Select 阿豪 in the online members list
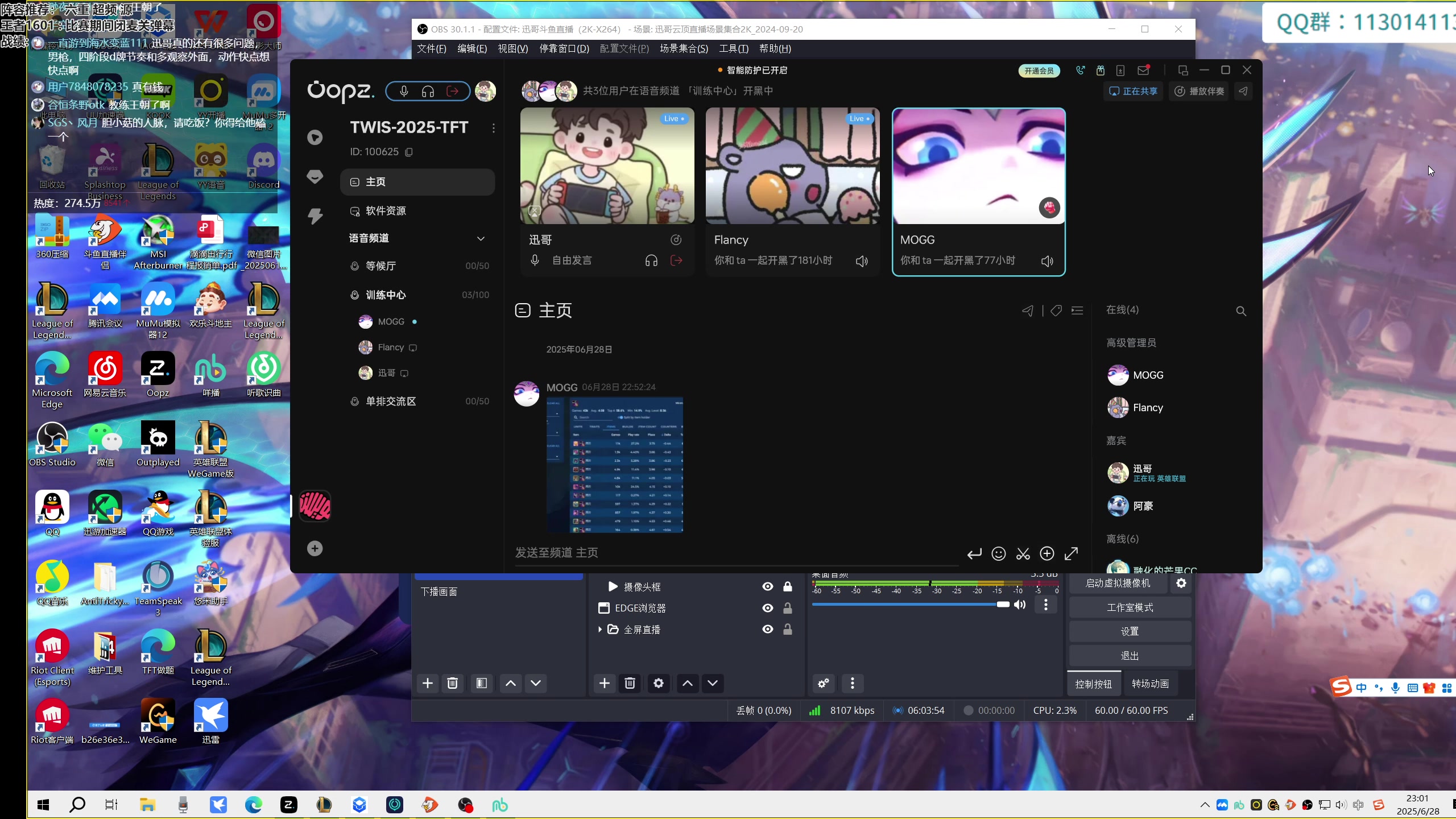Image resolution: width=1456 pixels, height=819 pixels. click(x=1131, y=506)
